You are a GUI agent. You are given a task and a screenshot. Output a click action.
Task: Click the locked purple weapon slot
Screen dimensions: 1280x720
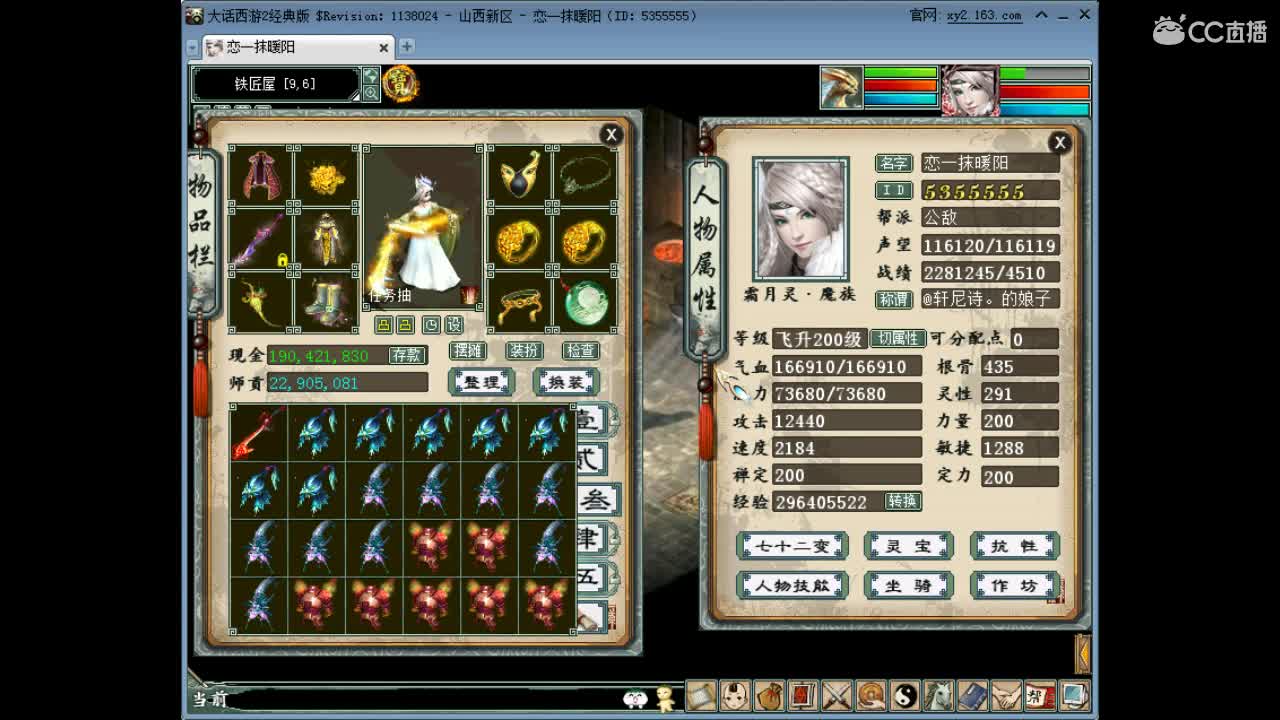(261, 240)
